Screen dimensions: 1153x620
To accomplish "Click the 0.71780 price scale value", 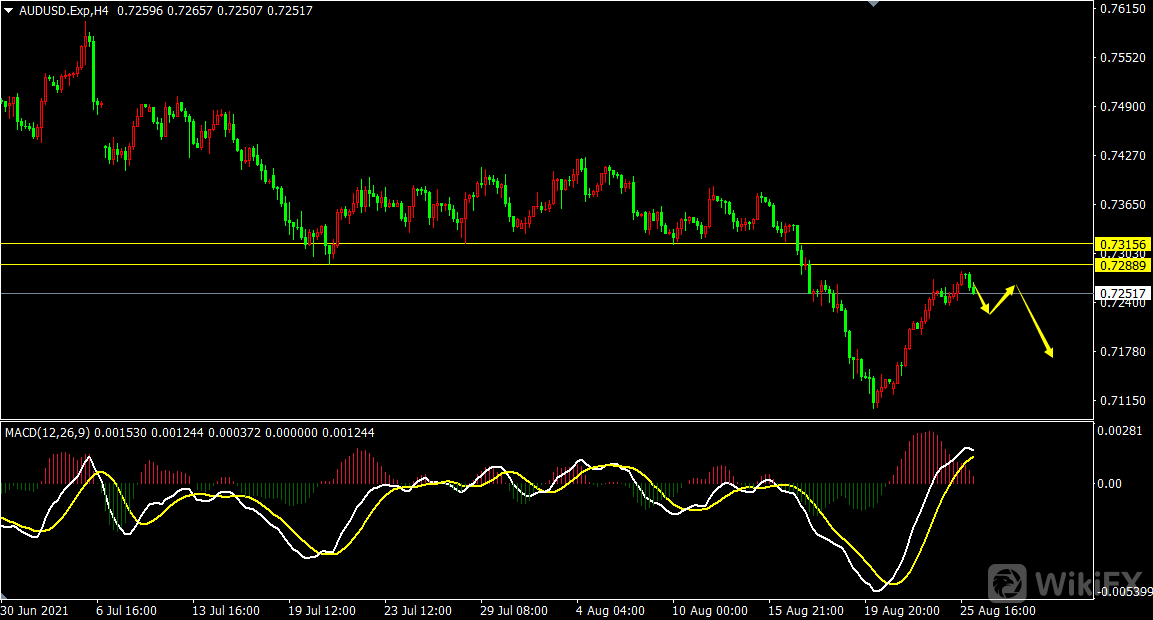I will click(x=1121, y=352).
